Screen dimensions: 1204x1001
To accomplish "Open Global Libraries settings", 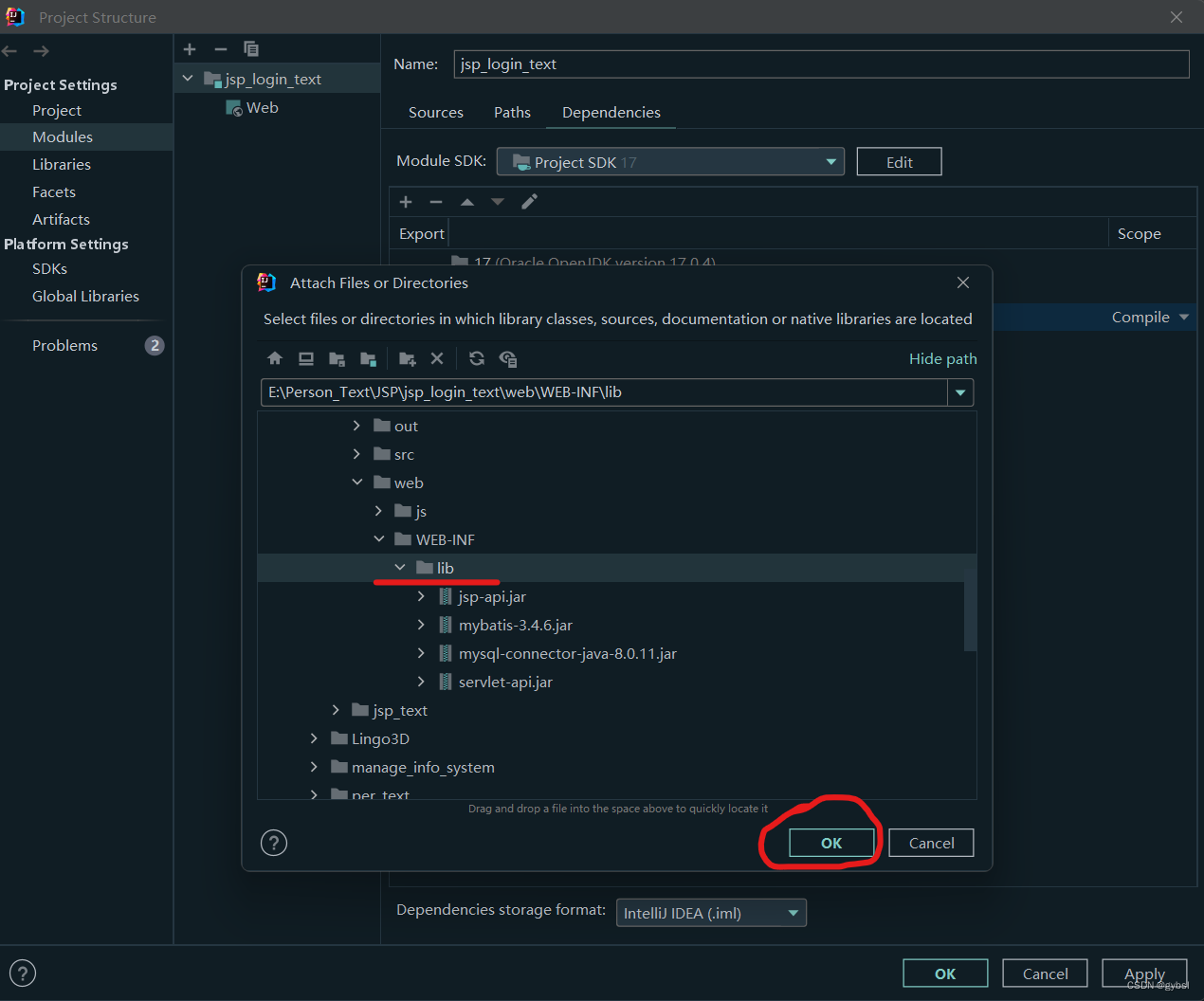I will click(86, 297).
